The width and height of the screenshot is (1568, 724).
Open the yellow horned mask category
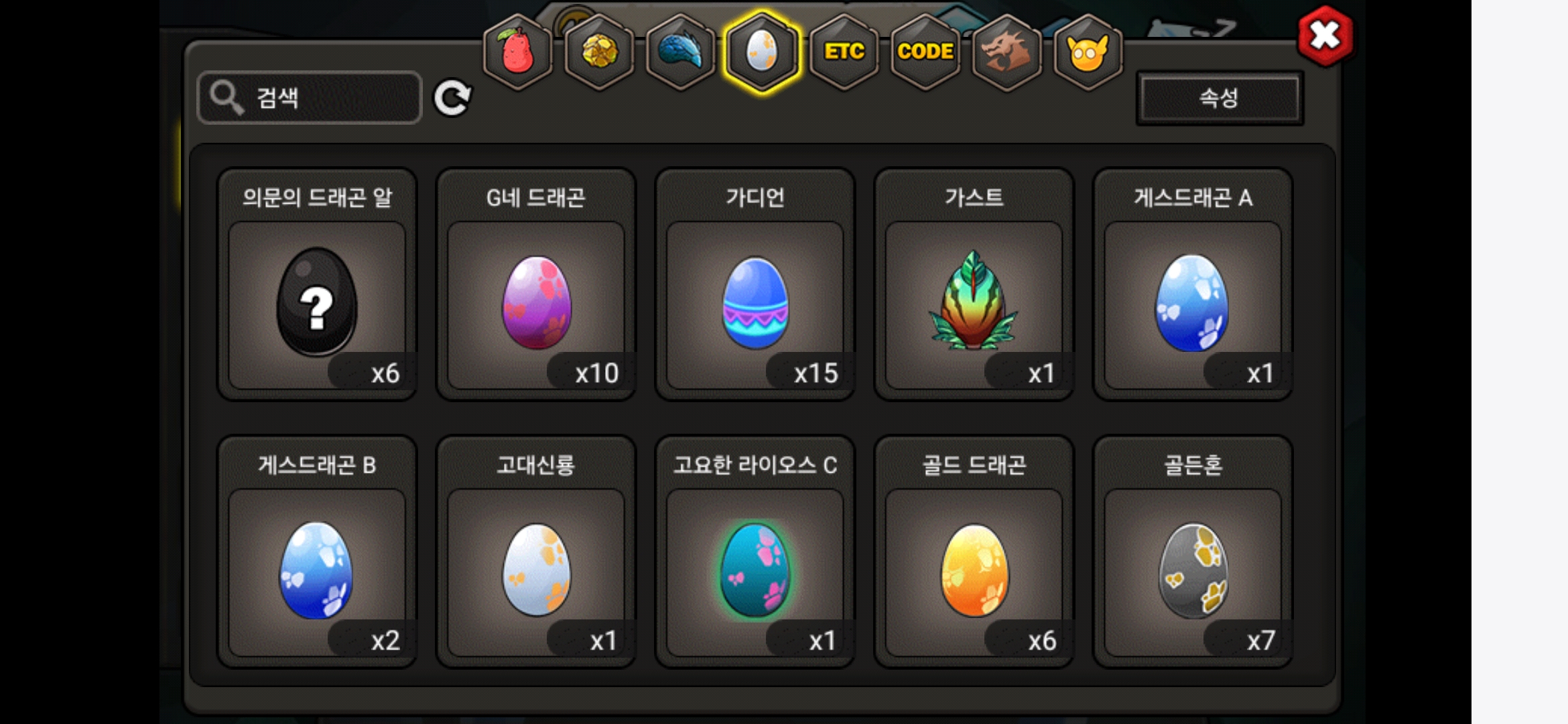pyautogui.click(x=1088, y=52)
